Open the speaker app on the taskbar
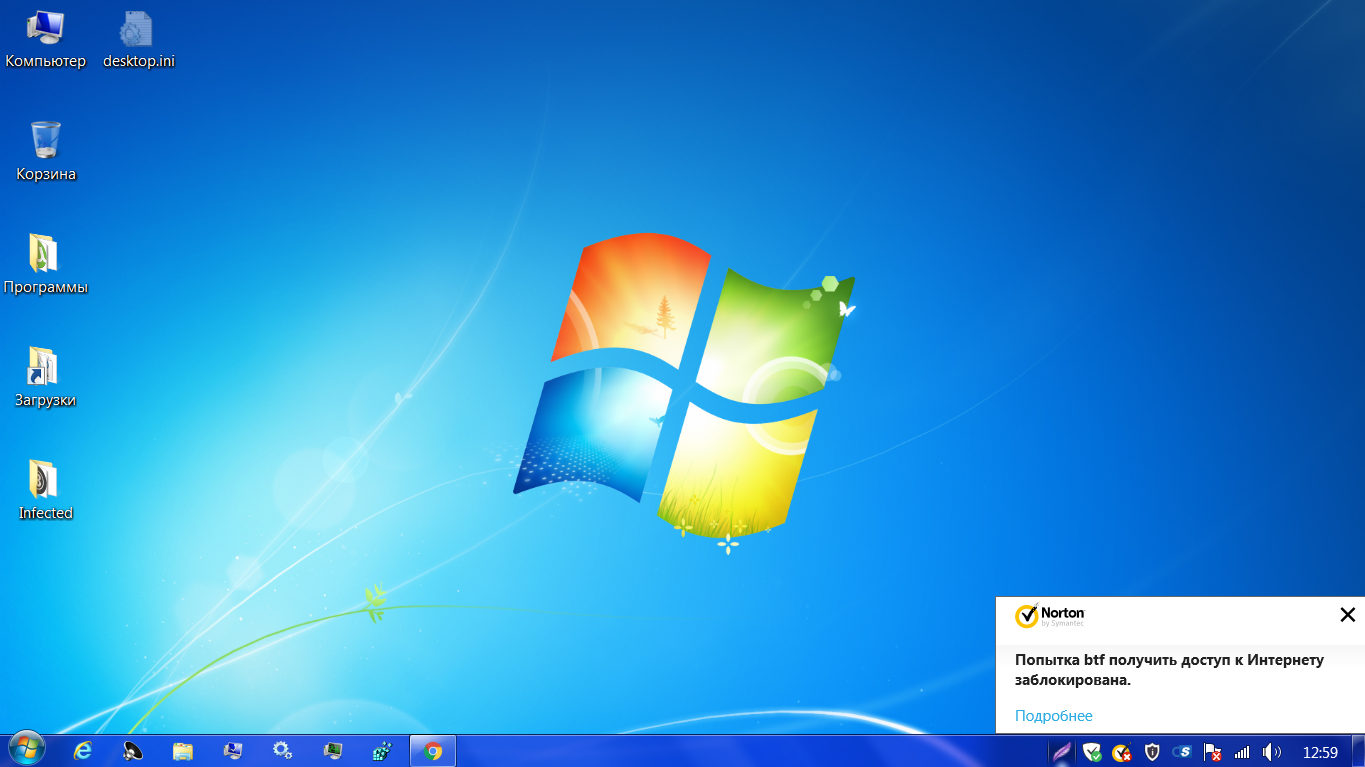This screenshot has width=1365, height=767. 133,751
